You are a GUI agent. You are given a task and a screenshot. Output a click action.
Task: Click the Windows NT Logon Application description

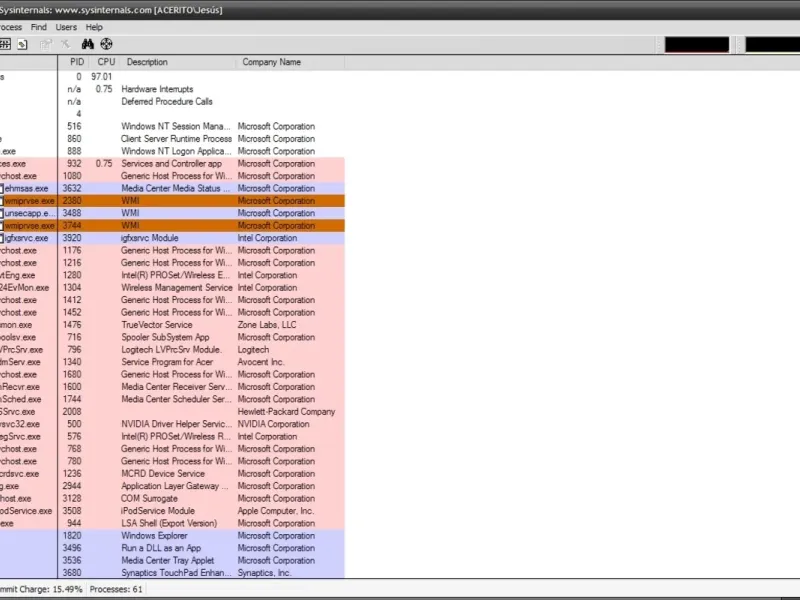point(176,151)
